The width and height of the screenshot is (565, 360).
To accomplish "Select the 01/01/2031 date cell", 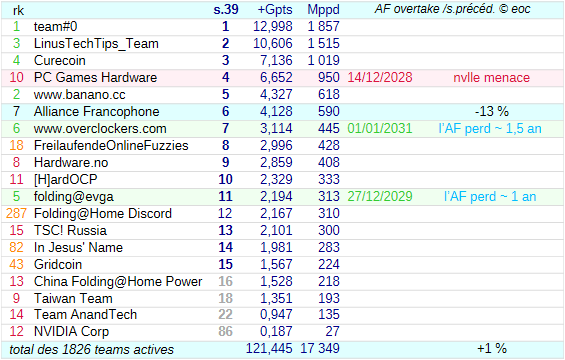I will tap(380, 129).
